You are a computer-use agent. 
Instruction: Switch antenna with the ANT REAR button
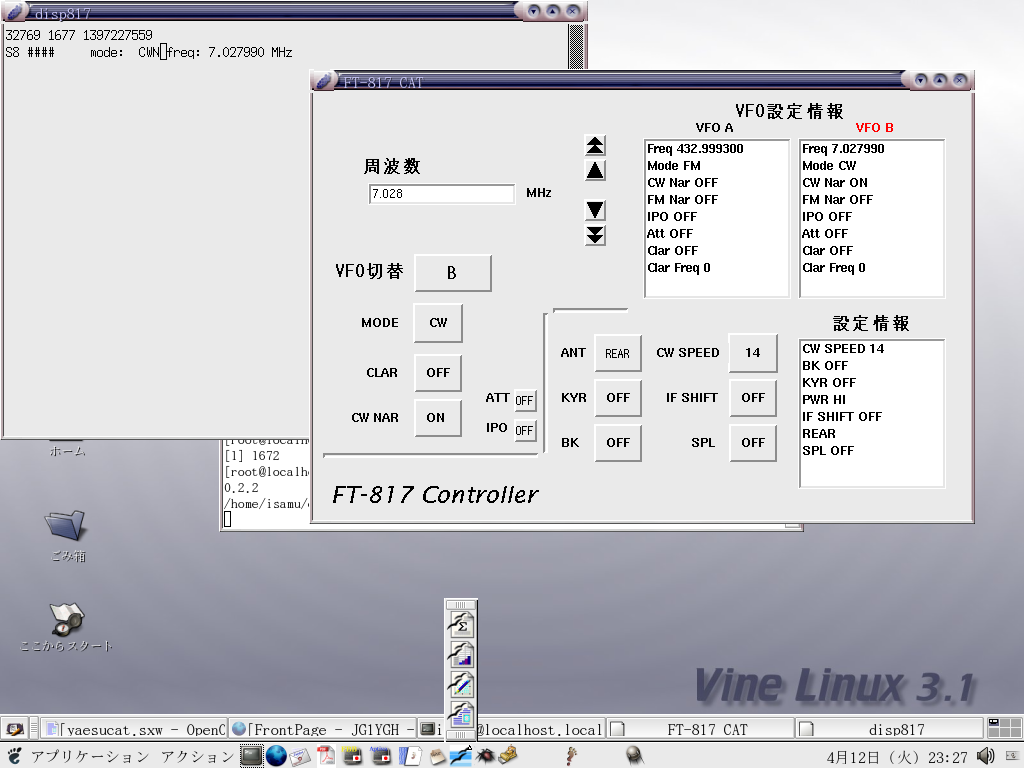(617, 353)
